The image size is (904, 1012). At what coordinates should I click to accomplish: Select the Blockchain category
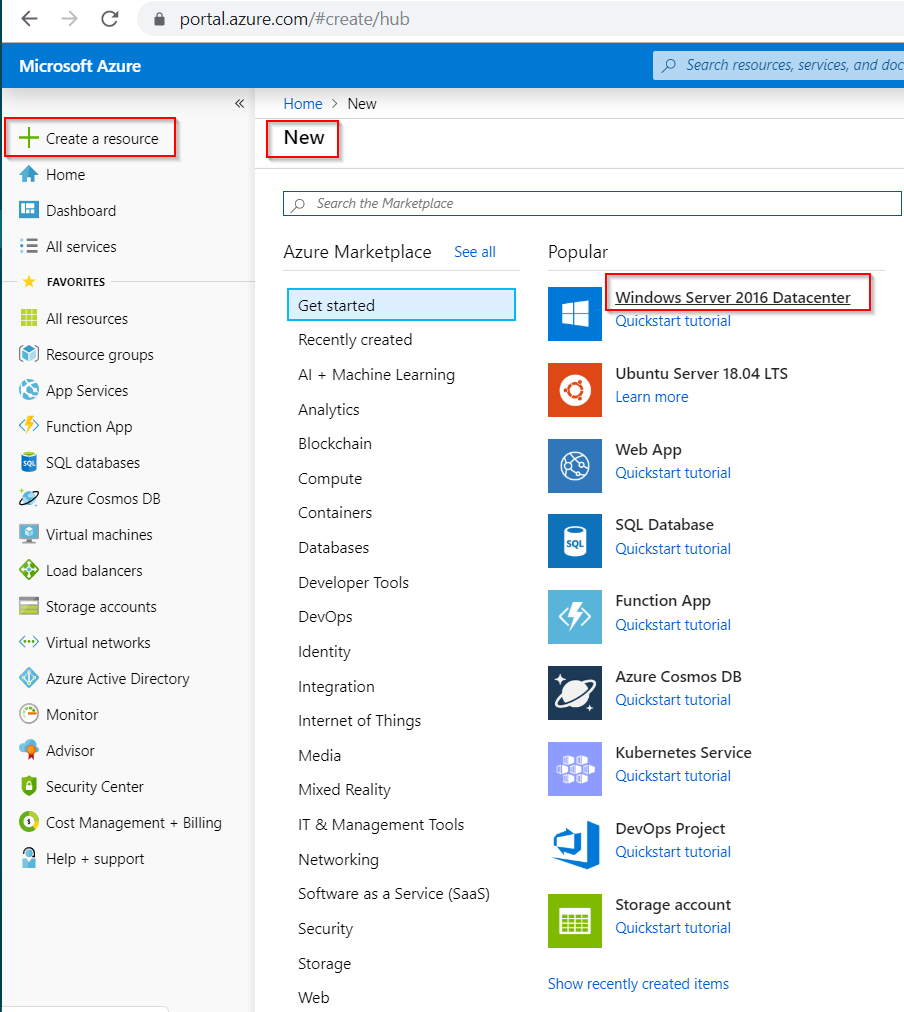tap(335, 443)
